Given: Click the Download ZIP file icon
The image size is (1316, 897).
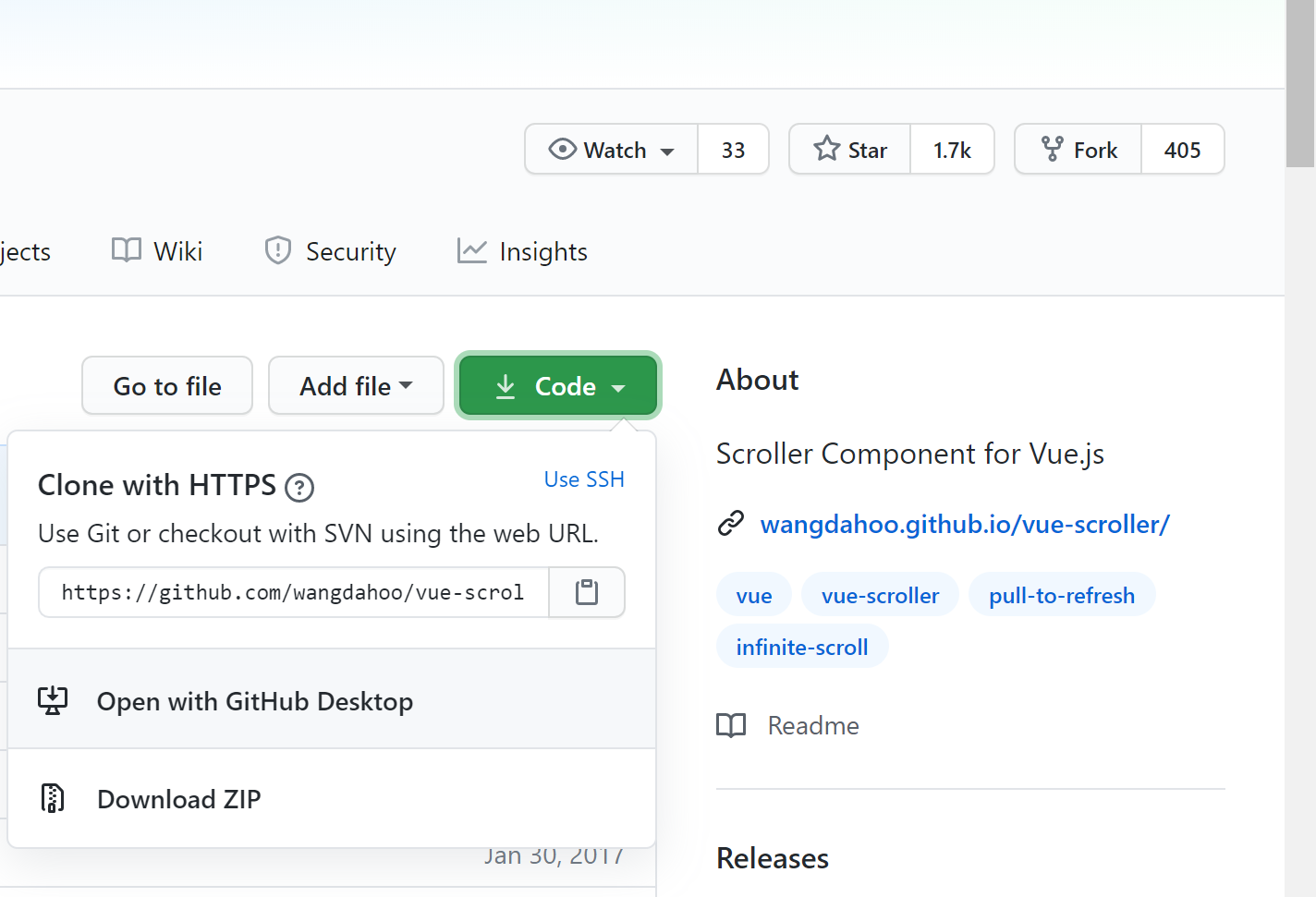Looking at the screenshot, I should (x=53, y=798).
